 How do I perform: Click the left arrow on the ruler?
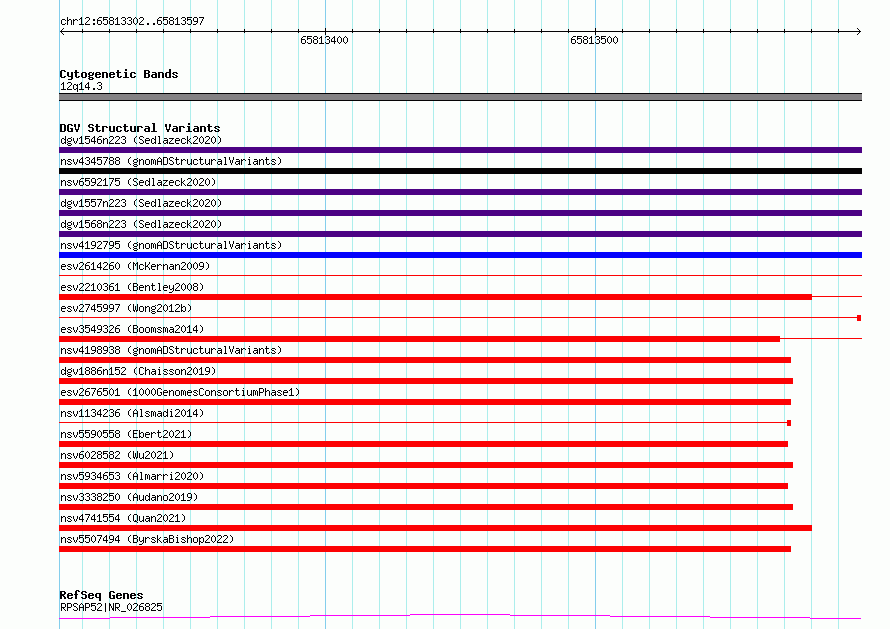click(x=62, y=32)
